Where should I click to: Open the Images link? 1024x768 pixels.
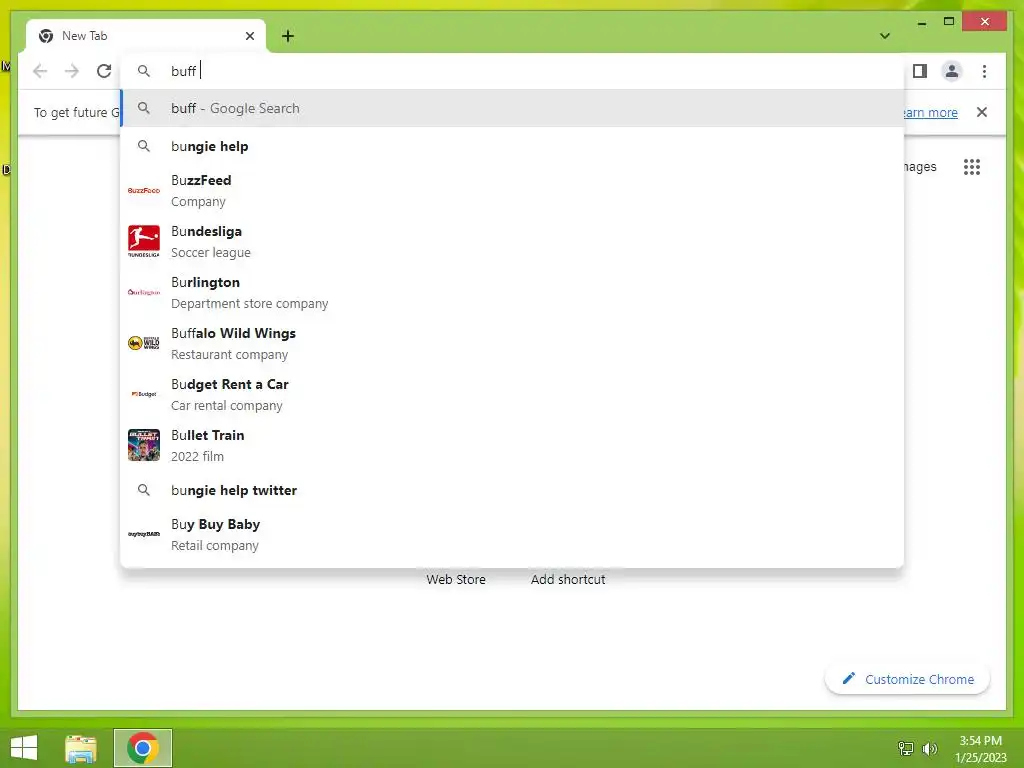tap(920, 167)
